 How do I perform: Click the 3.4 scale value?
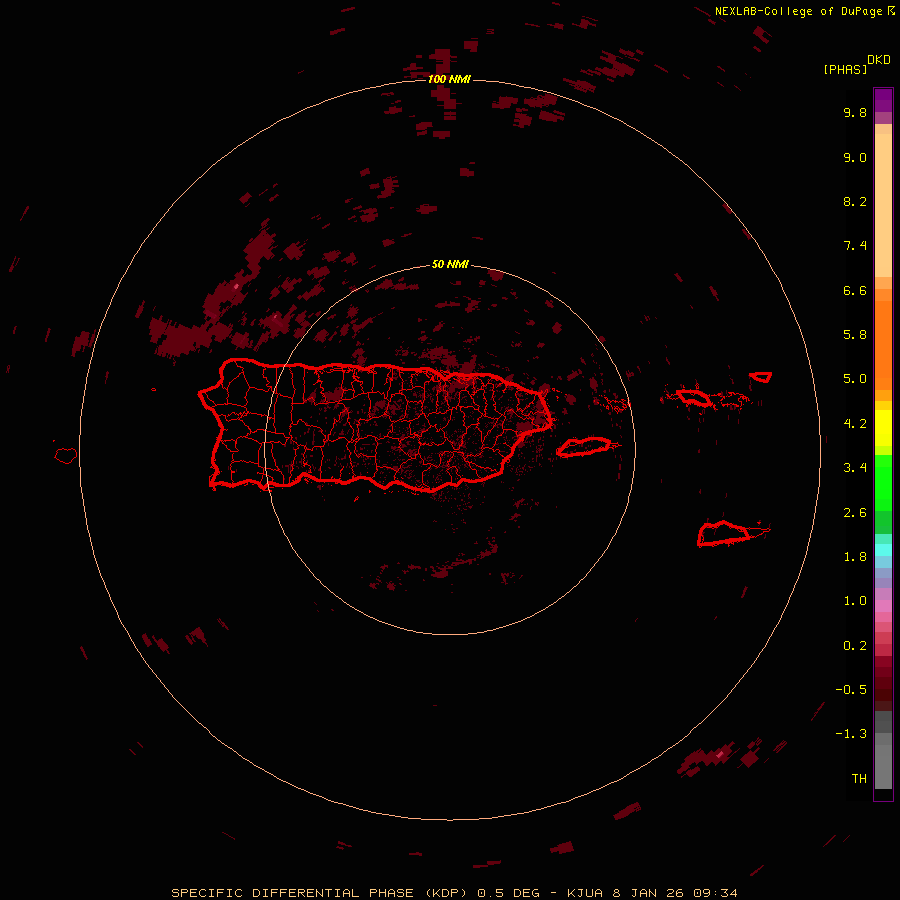coord(855,468)
